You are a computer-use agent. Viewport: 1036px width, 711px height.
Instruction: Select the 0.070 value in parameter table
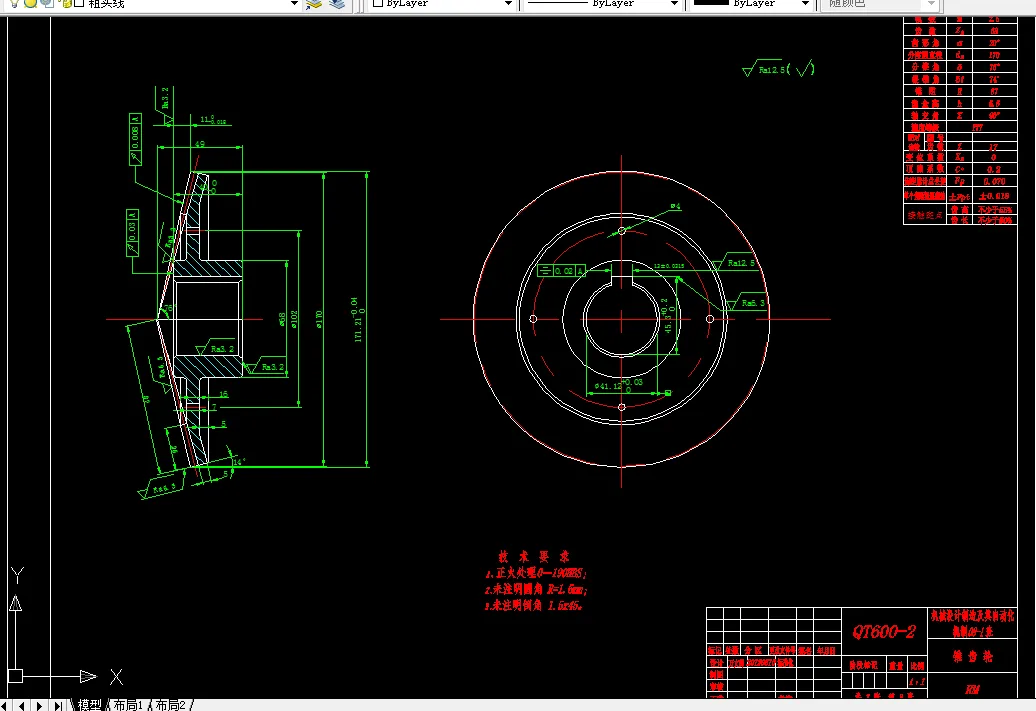click(994, 181)
